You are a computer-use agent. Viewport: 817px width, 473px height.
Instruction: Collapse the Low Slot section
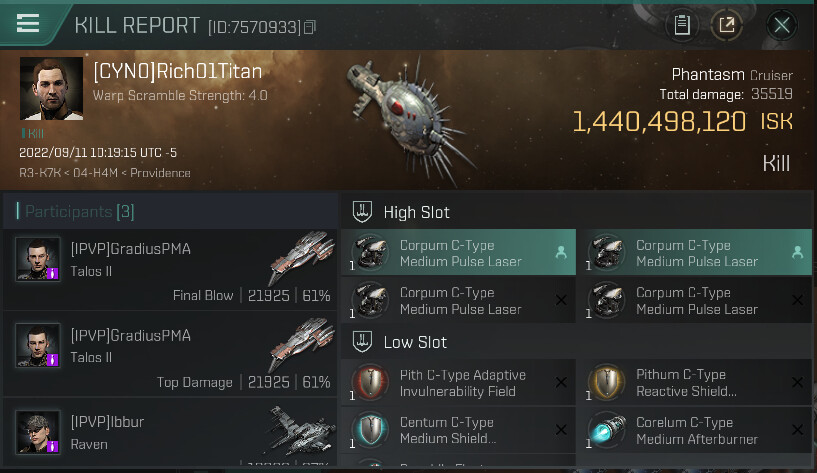click(364, 342)
